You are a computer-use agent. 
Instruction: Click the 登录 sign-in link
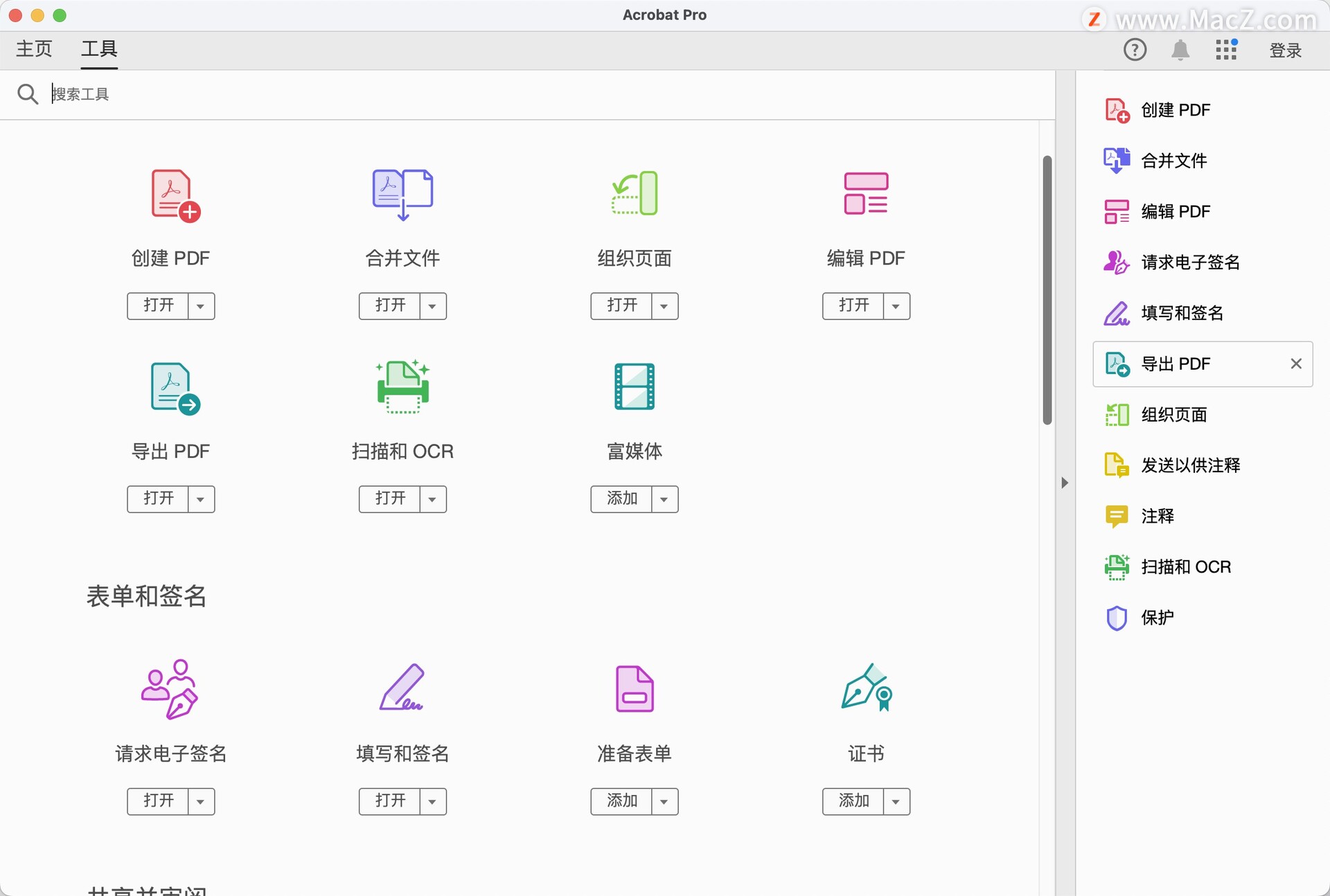point(1286,51)
